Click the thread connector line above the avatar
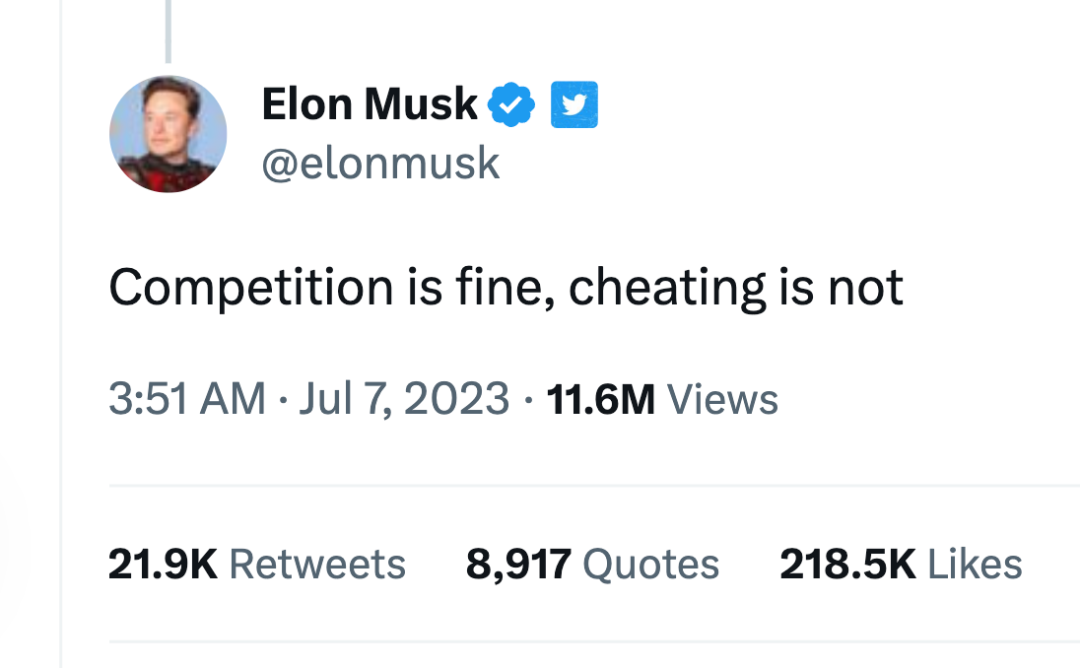 coord(168,30)
